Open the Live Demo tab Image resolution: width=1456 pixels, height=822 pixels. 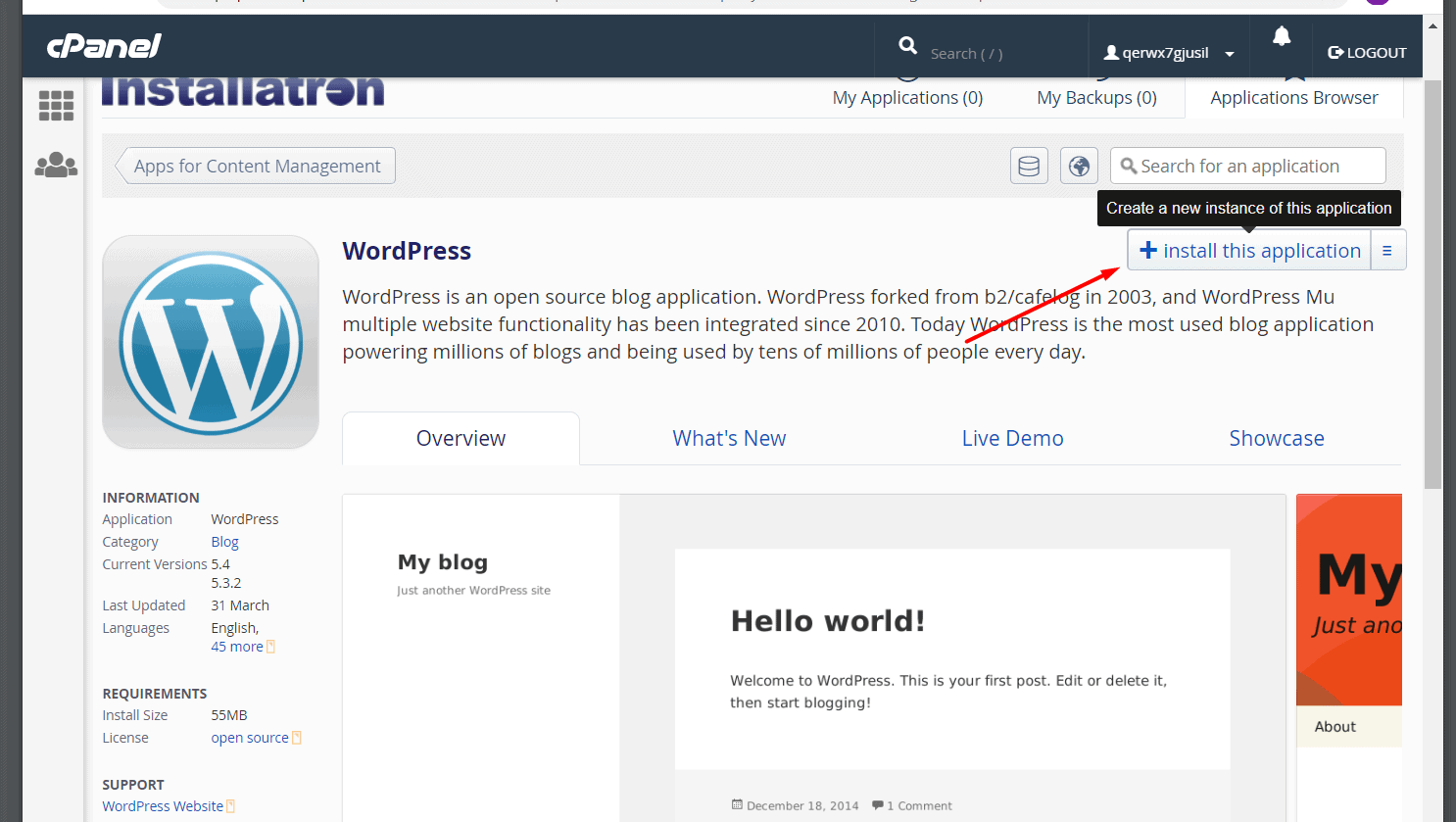pyautogui.click(x=1012, y=438)
